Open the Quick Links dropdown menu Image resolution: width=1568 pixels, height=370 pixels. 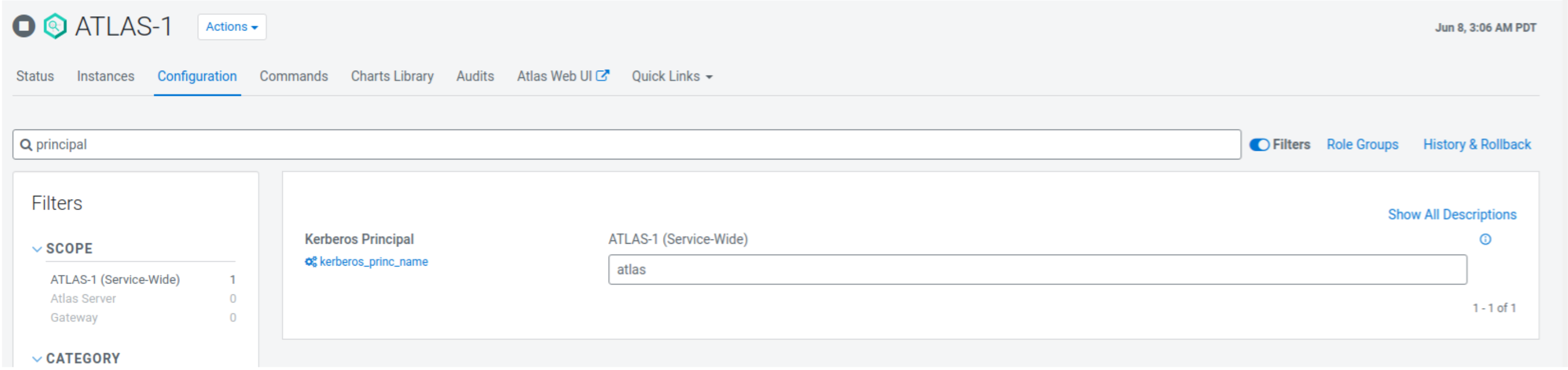click(671, 77)
